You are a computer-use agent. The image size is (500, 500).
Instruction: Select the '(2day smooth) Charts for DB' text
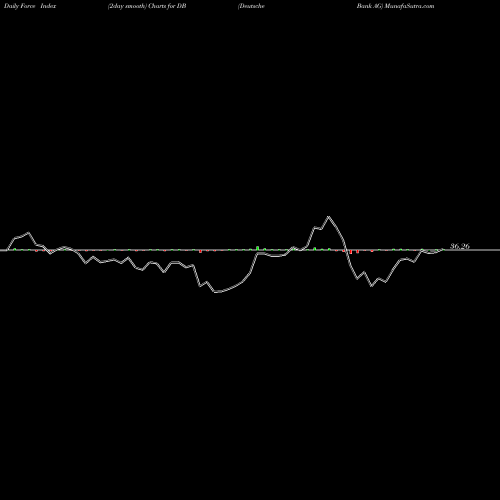coord(147,6)
